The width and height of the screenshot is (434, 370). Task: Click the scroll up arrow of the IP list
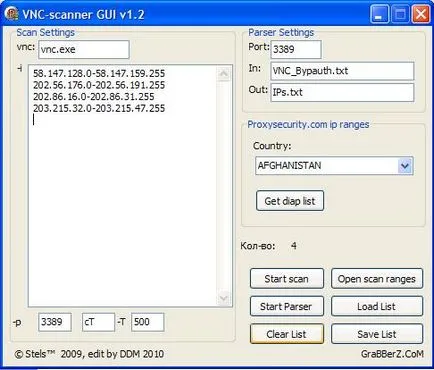[224, 74]
